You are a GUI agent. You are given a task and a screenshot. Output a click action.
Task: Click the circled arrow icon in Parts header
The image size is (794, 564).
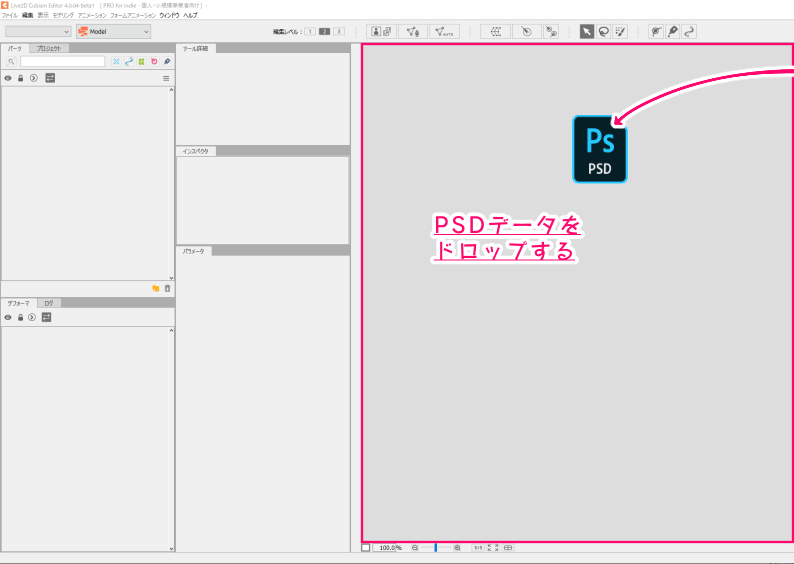[34, 78]
